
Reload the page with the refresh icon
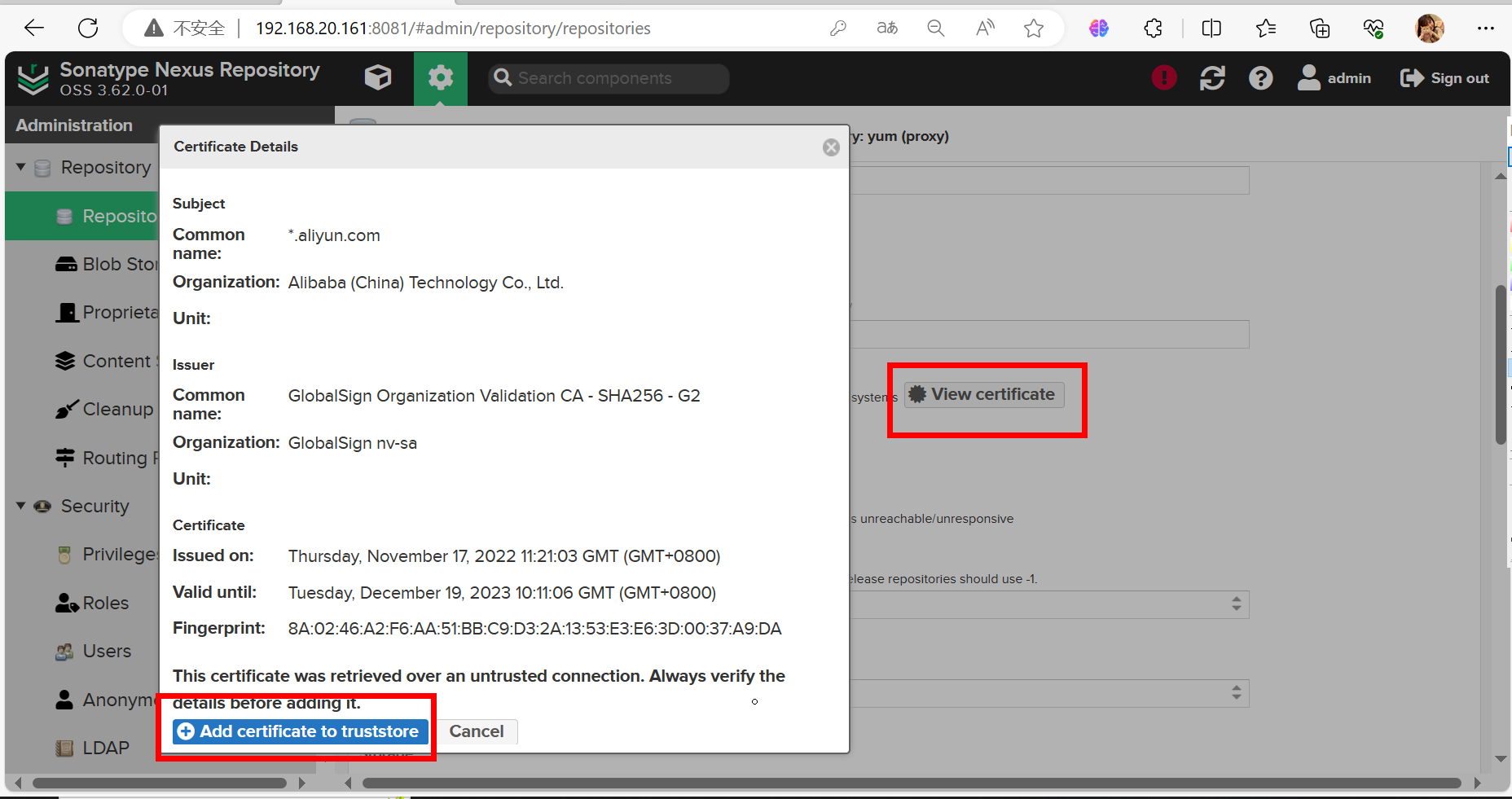pyautogui.click(x=88, y=29)
